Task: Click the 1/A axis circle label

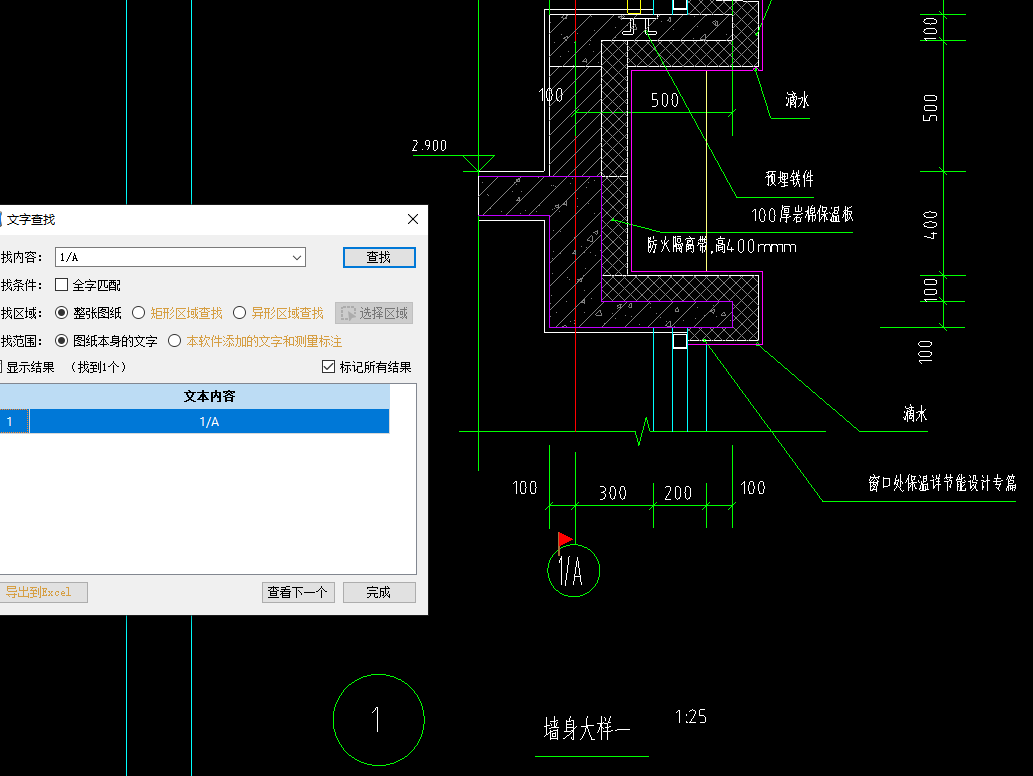Action: (x=573, y=570)
